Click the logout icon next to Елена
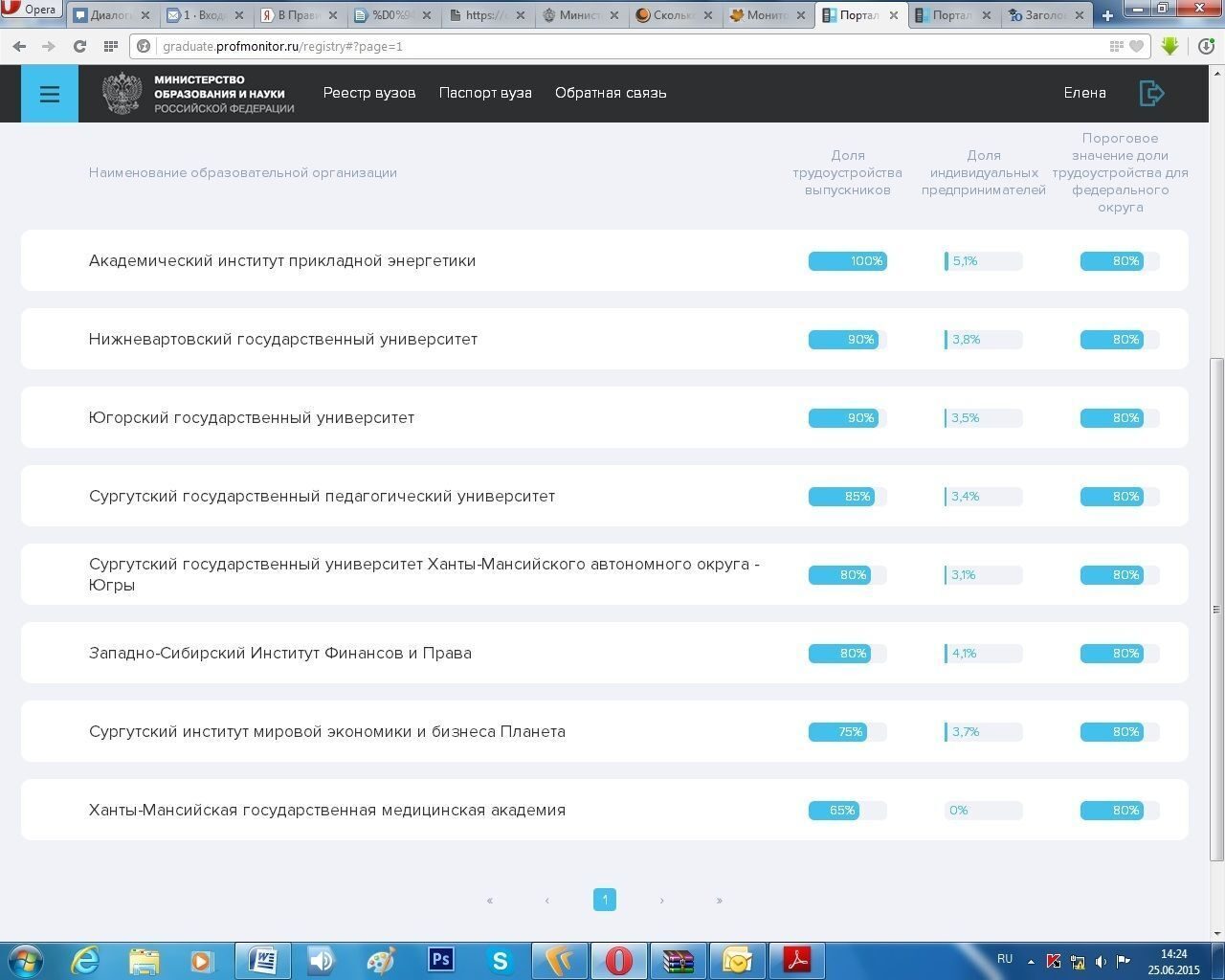This screenshot has width=1225, height=980. (x=1151, y=93)
